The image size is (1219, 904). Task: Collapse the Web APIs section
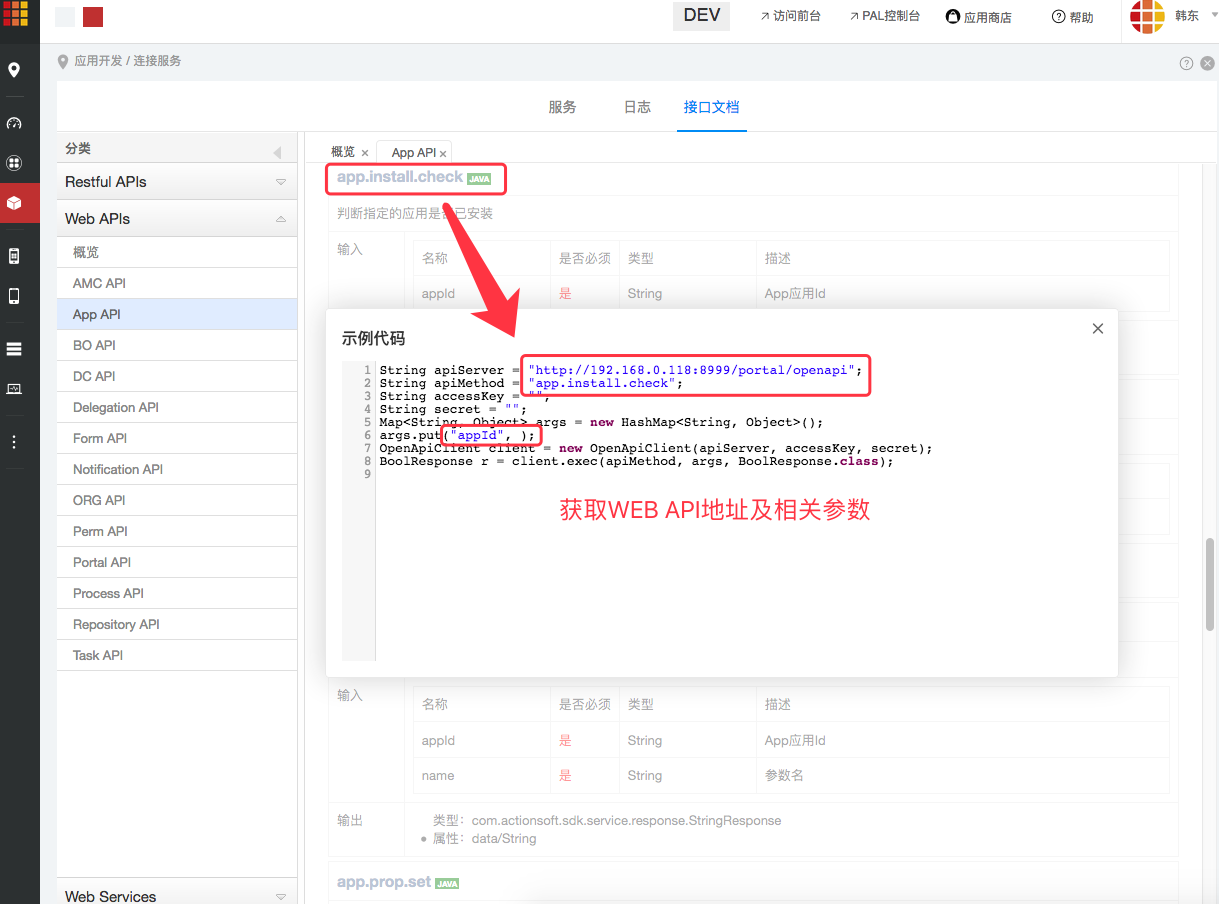(280, 218)
